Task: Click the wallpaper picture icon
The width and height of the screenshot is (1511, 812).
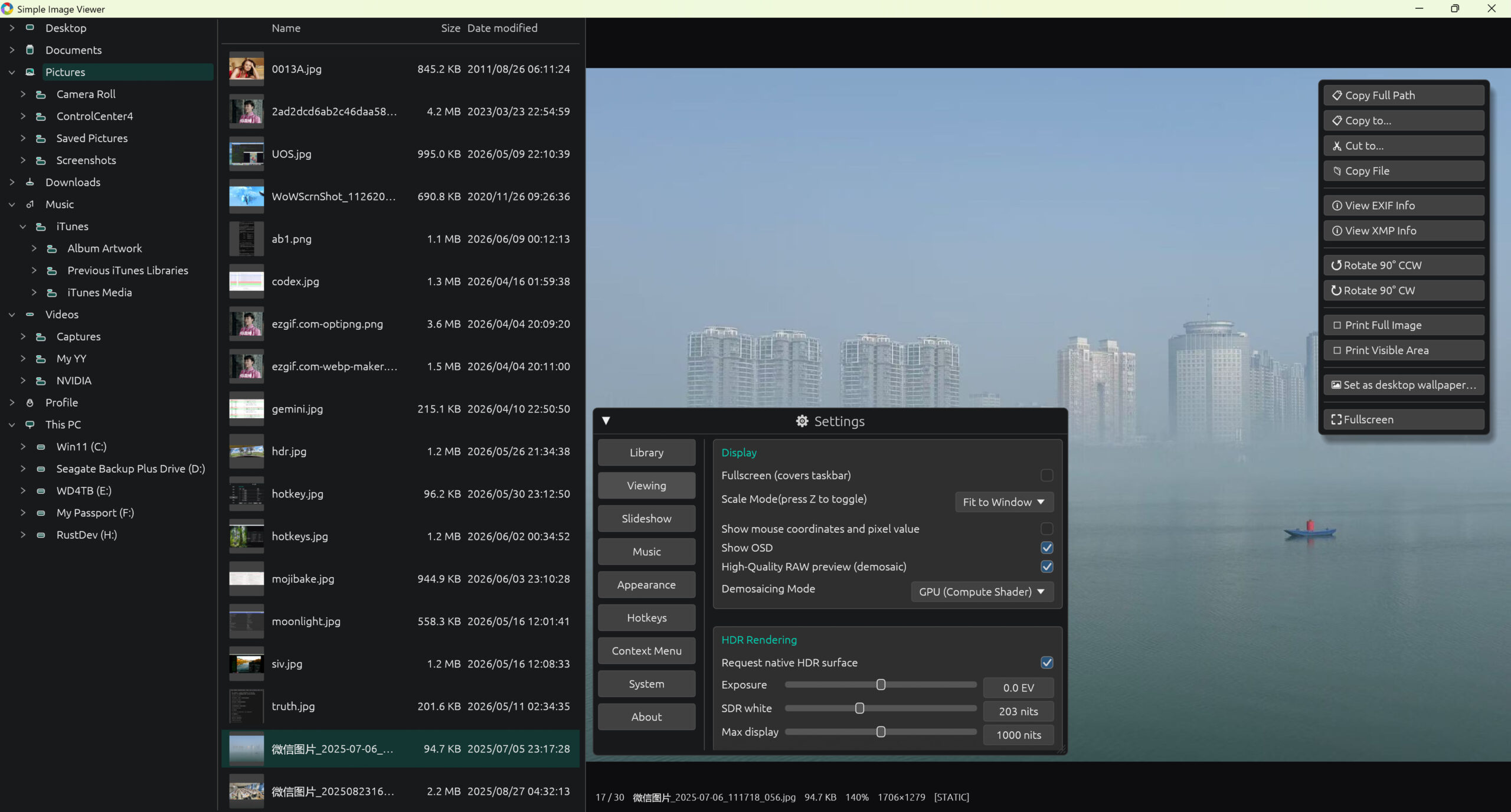Action: 1336,385
